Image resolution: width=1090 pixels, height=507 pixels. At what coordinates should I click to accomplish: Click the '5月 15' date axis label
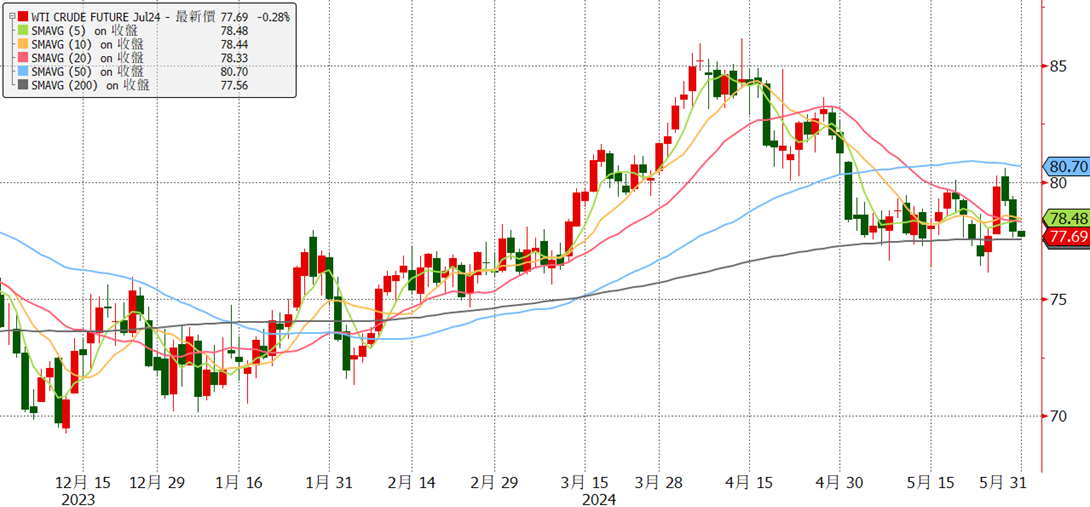click(x=930, y=482)
